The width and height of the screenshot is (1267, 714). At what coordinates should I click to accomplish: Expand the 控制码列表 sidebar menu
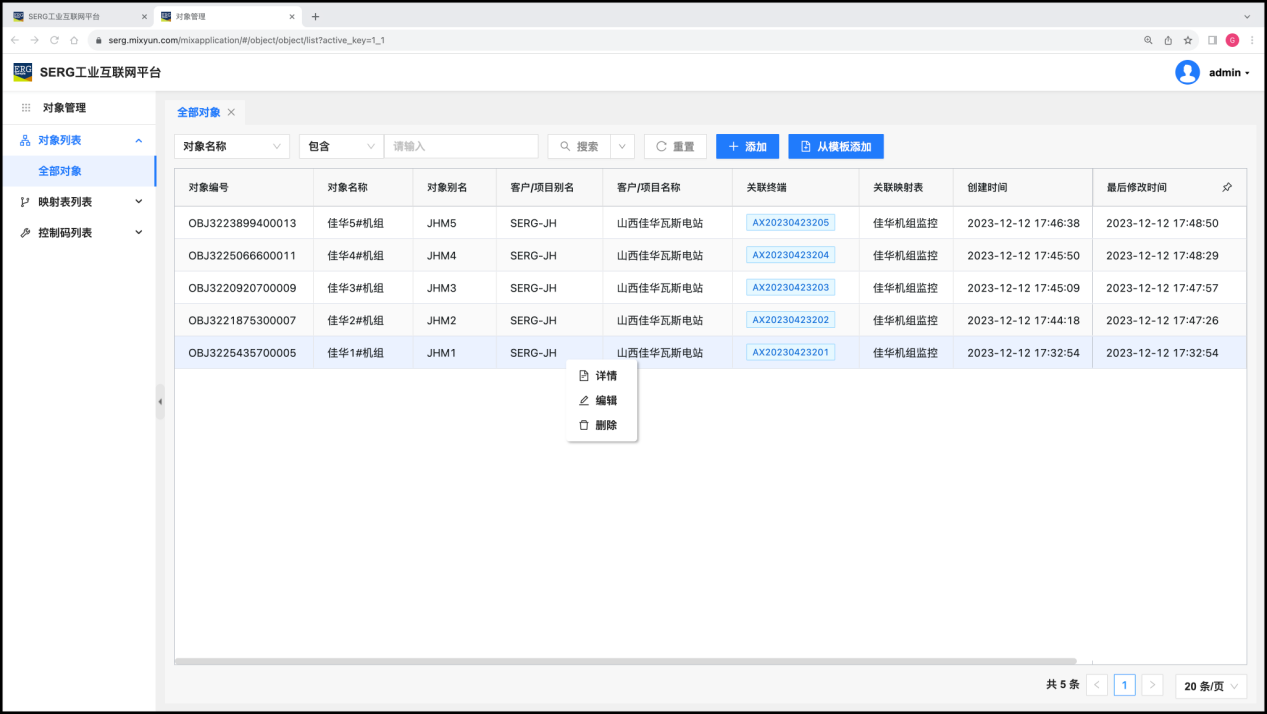(x=78, y=233)
